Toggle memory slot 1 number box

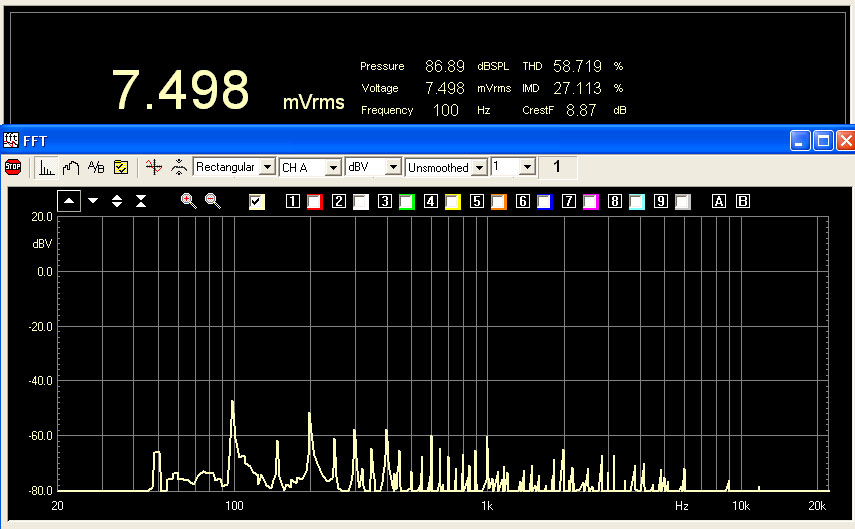(293, 202)
